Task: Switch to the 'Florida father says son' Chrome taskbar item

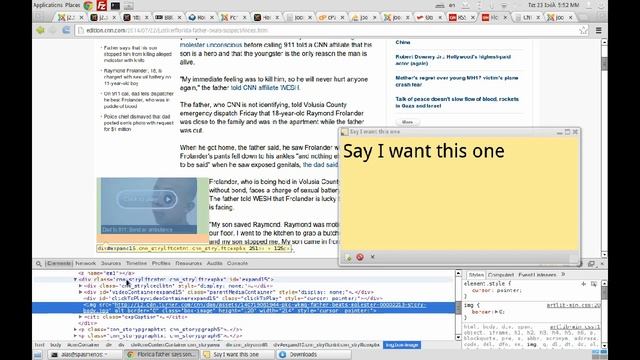Action: tap(162, 355)
